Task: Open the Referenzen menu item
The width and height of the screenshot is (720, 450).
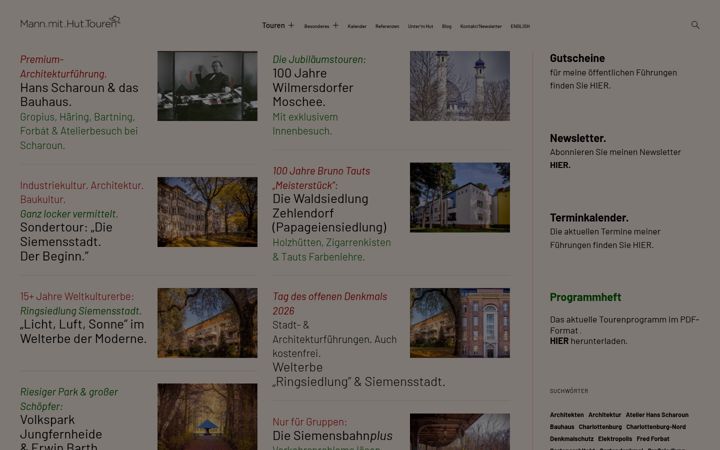Action: (x=387, y=26)
